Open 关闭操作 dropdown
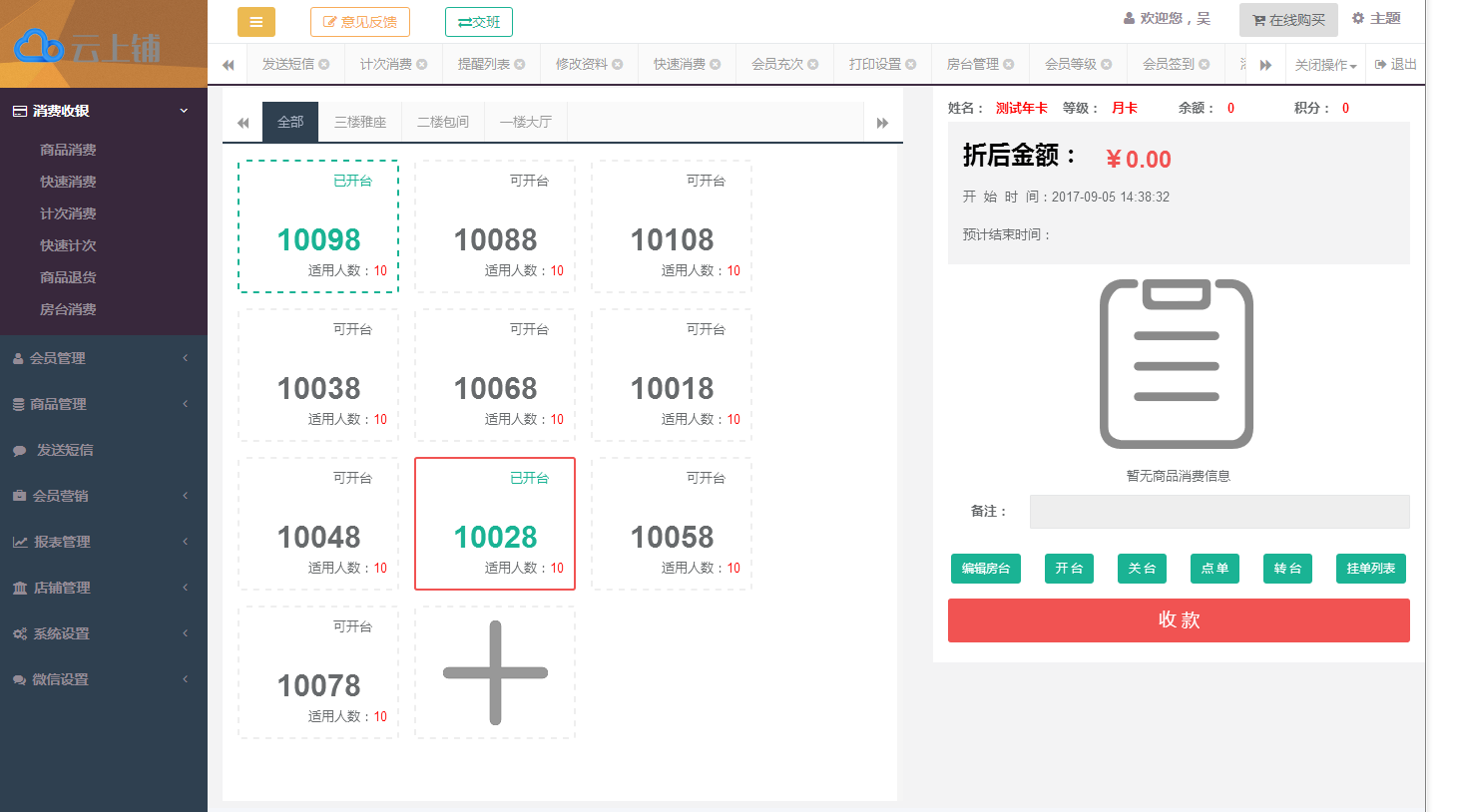 (x=1325, y=65)
